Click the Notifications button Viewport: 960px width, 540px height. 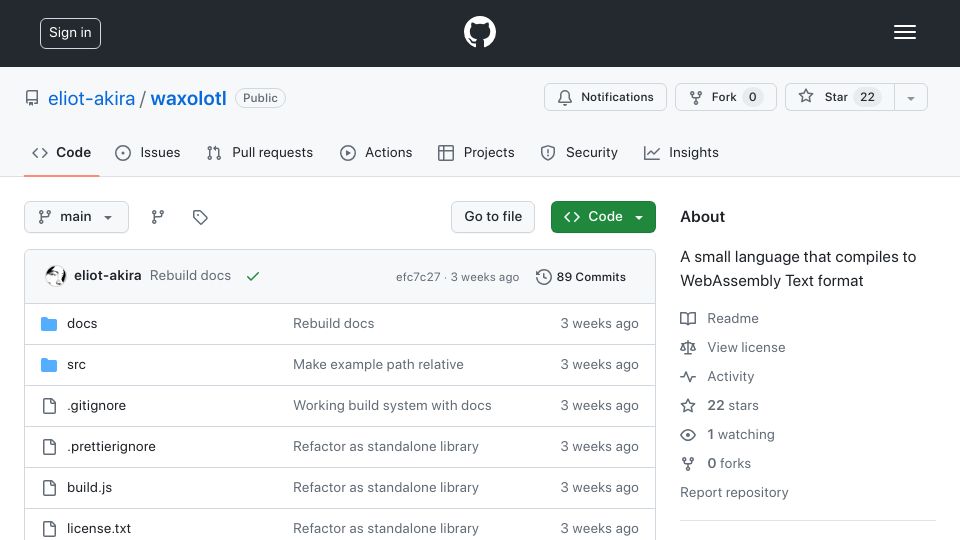click(605, 97)
